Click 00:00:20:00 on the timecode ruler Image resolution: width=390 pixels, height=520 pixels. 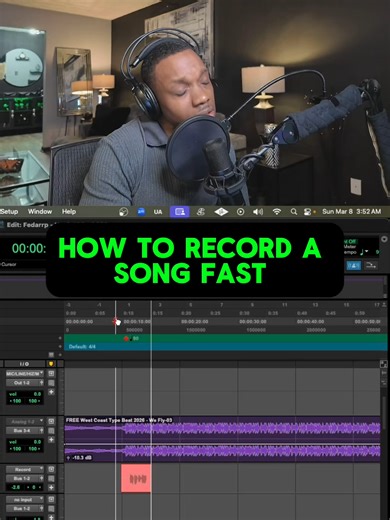[195, 322]
